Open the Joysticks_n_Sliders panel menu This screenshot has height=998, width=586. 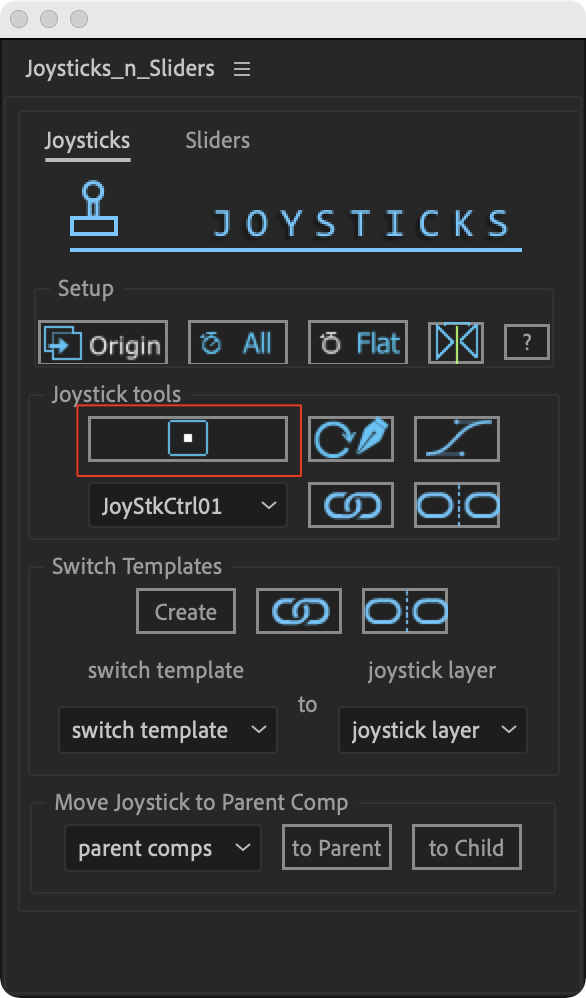click(242, 69)
